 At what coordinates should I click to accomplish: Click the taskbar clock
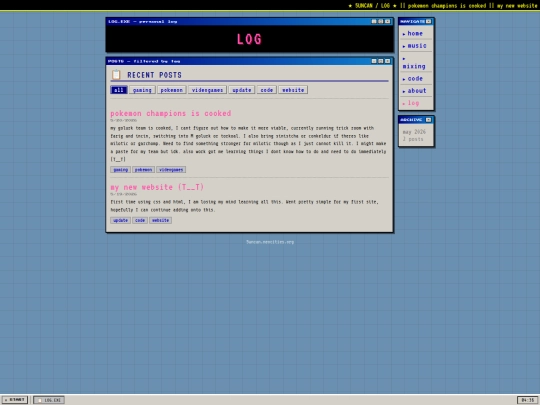click(x=527, y=400)
